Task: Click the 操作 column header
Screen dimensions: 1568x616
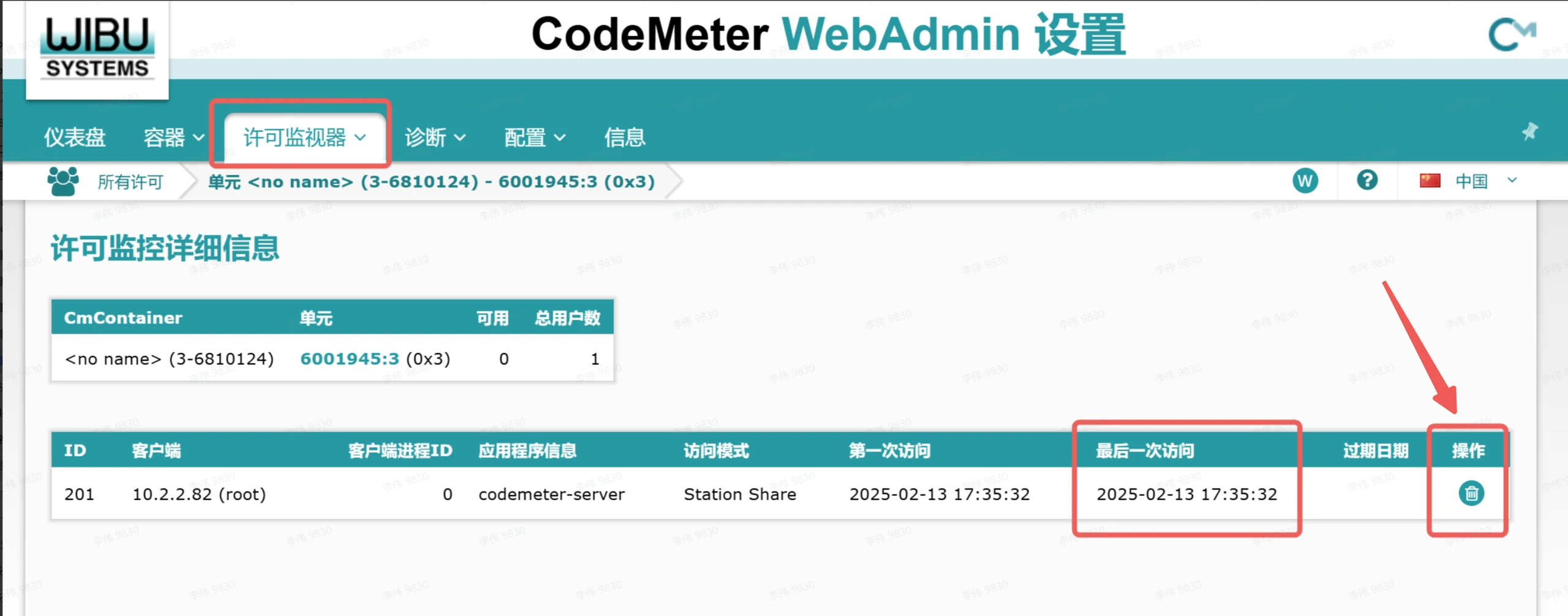Action: 1468,451
